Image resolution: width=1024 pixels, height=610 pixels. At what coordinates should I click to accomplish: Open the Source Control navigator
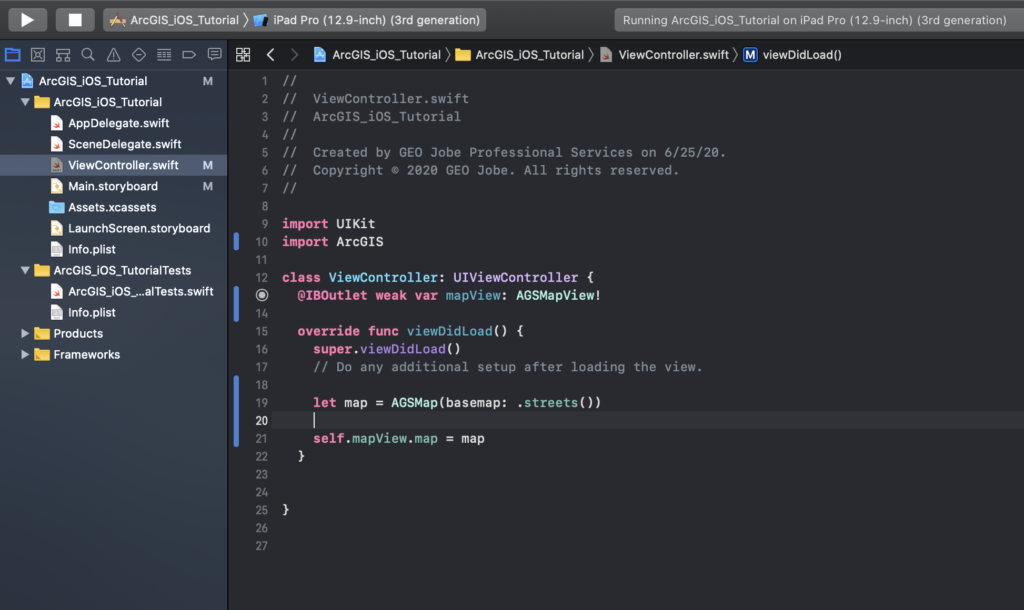37,55
